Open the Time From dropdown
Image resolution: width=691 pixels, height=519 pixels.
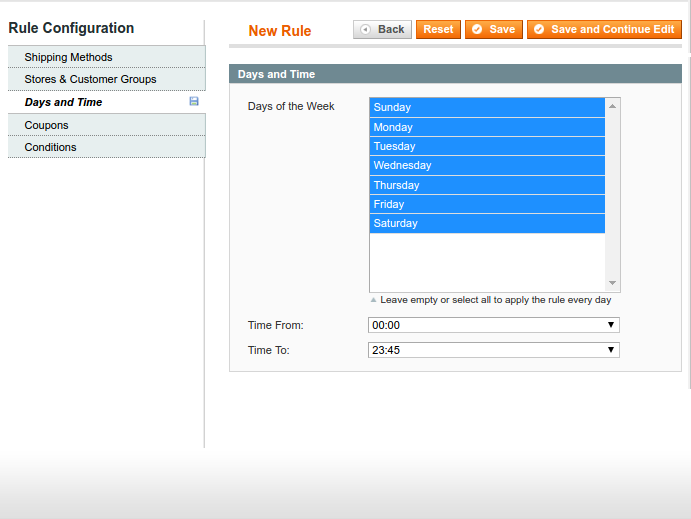[x=493, y=325]
